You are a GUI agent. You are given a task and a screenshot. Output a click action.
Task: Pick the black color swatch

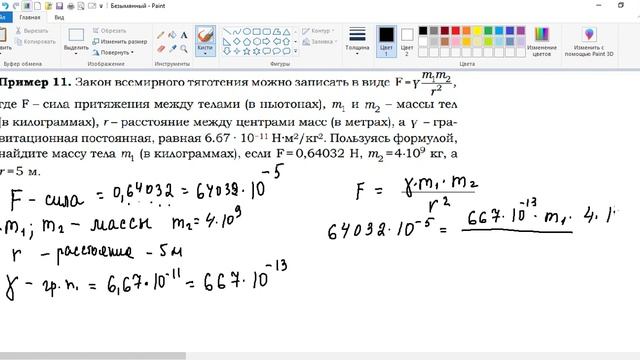(x=423, y=31)
